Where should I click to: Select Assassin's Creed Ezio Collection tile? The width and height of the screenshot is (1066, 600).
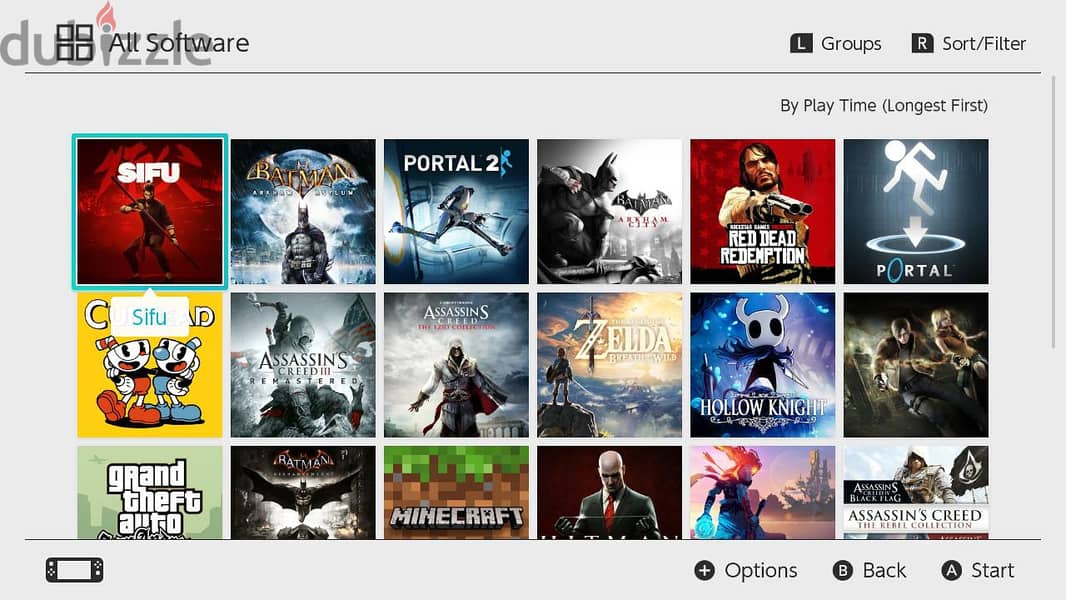tap(456, 365)
